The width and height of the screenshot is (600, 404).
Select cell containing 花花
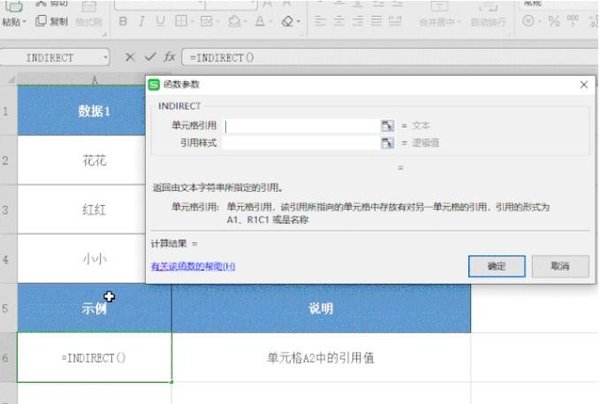coord(82,160)
